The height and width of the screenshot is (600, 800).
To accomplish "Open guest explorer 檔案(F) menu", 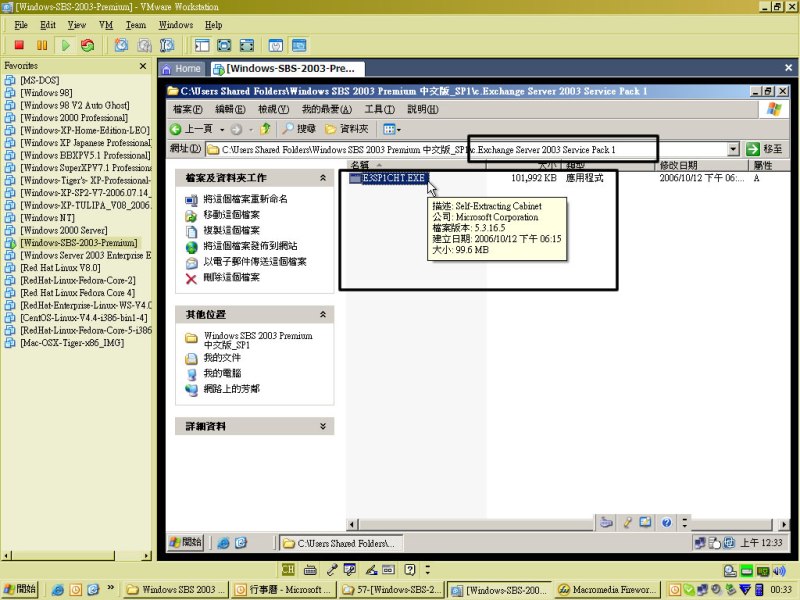I will pyautogui.click(x=187, y=109).
